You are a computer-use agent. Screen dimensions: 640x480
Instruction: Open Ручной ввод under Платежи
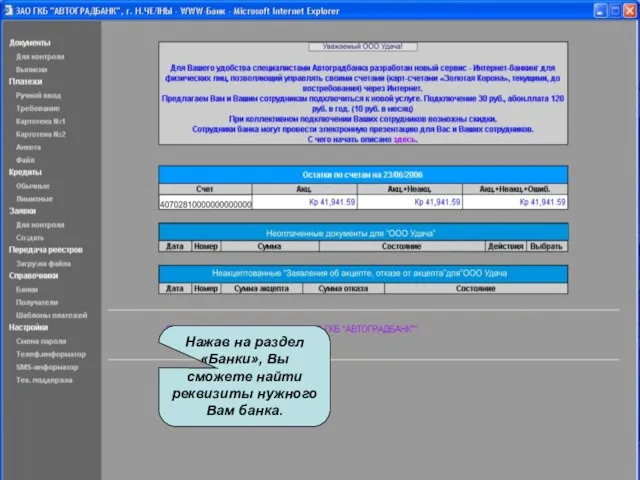coord(38,96)
